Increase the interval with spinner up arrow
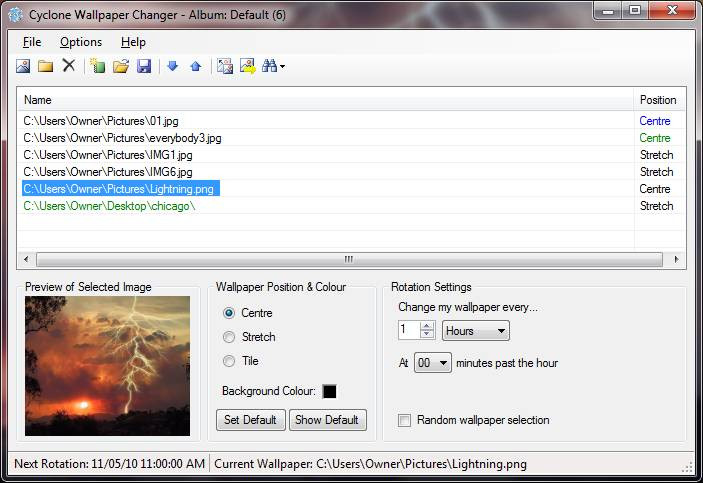This screenshot has height=483, width=703. click(x=427, y=326)
